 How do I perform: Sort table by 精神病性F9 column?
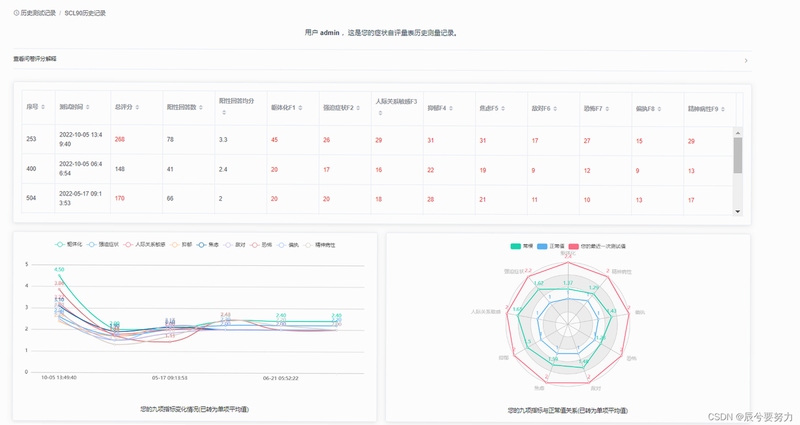723,109
